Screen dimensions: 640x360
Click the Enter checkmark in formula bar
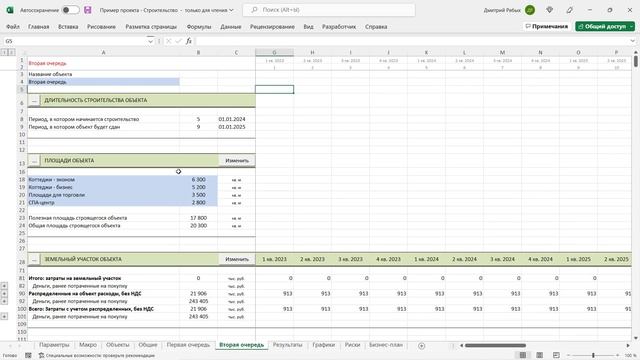click(178, 41)
